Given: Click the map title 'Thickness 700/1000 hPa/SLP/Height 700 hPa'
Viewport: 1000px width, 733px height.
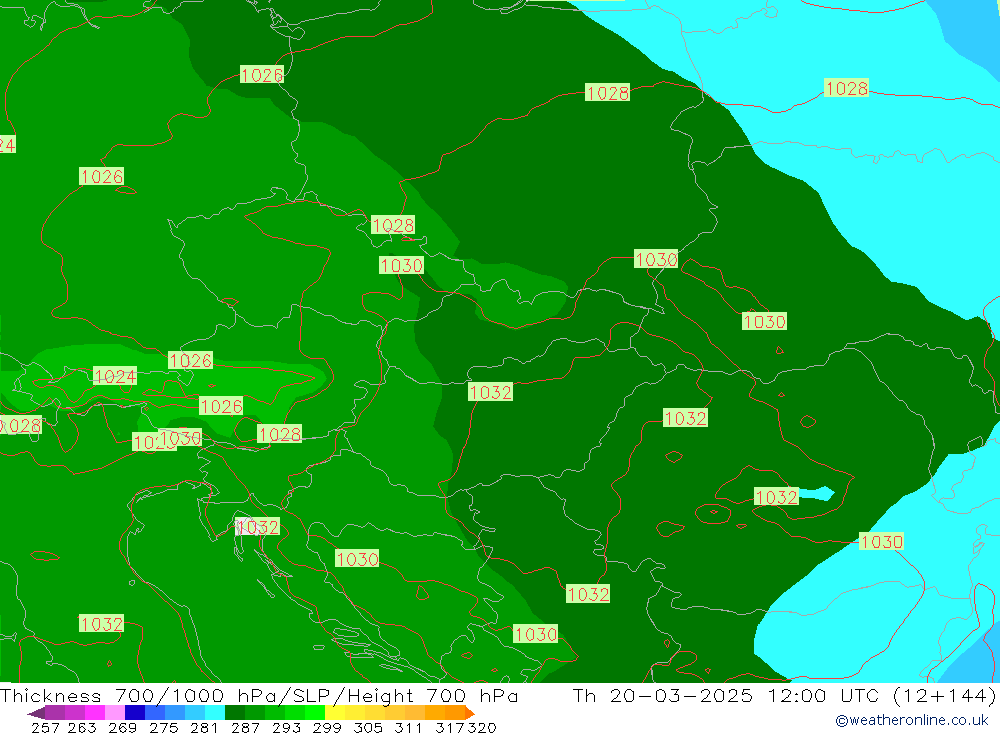Looking at the screenshot, I should pyautogui.click(x=258, y=695).
